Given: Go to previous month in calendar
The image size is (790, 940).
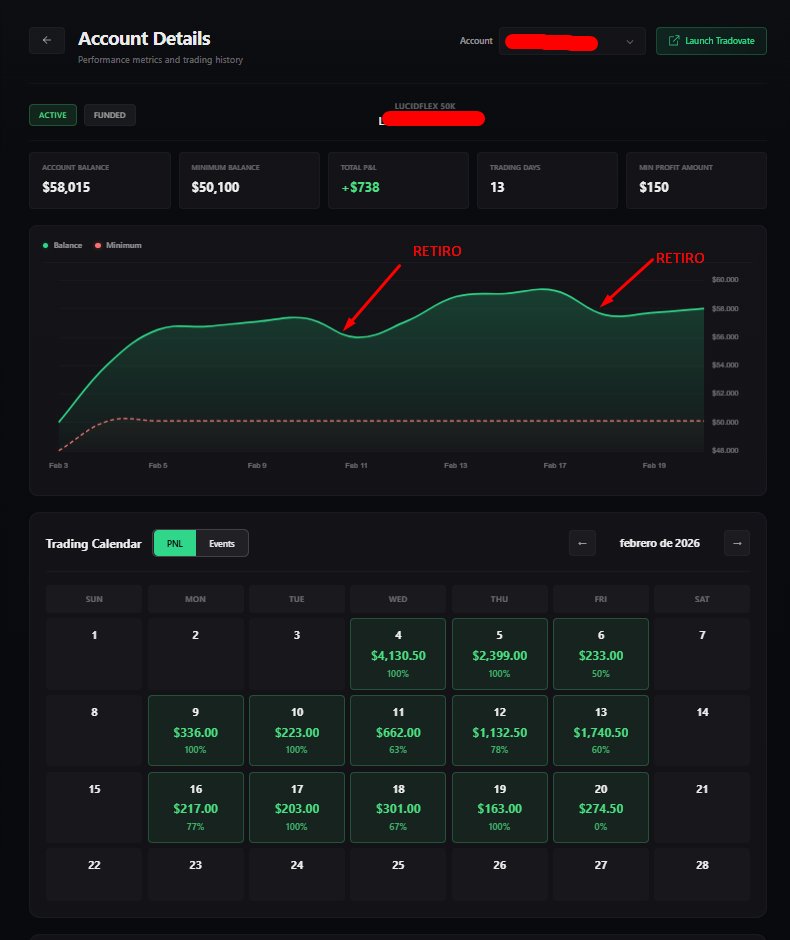Looking at the screenshot, I should pos(582,543).
